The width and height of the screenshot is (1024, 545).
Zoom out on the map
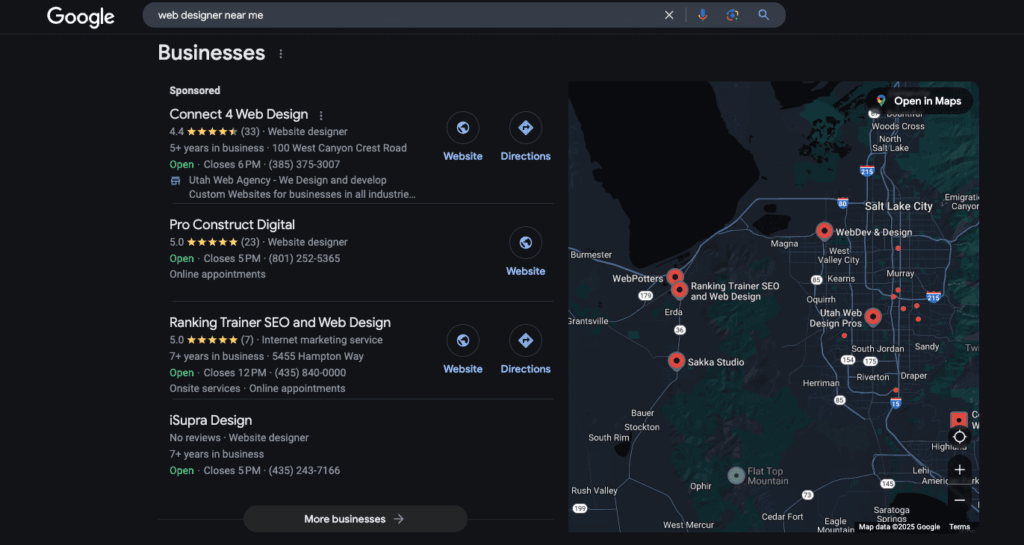[959, 500]
